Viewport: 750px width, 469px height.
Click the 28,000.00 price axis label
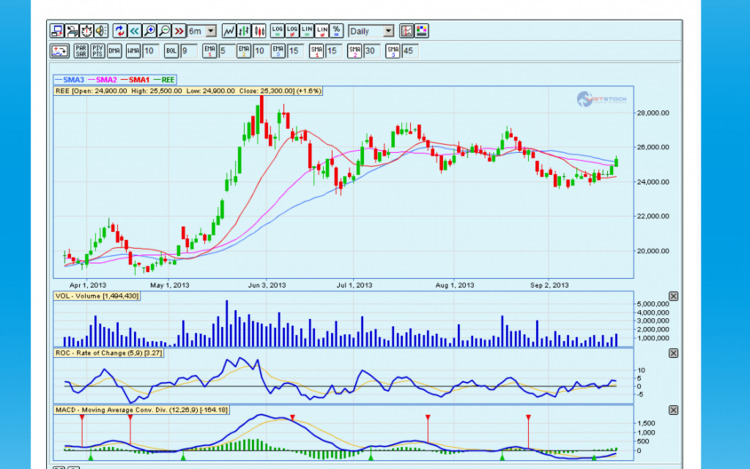pyautogui.click(x=653, y=113)
